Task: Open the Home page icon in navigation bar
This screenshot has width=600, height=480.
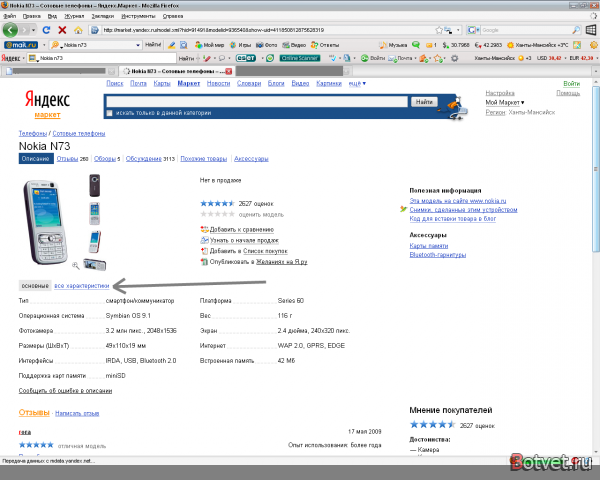Action: (78, 30)
